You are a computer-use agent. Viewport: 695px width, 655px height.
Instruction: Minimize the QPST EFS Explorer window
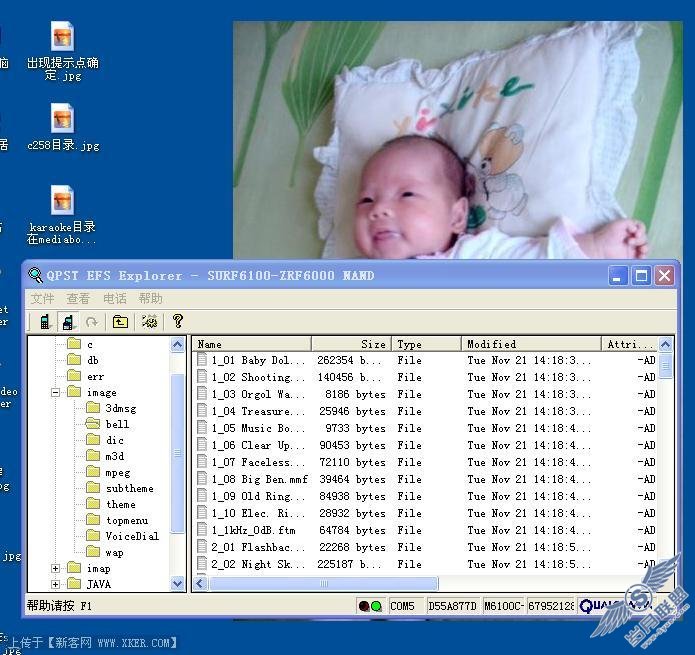tap(617, 276)
